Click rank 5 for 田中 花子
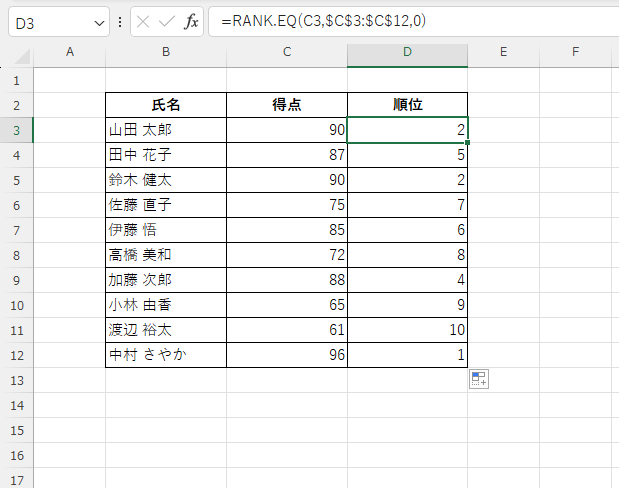 (407, 155)
